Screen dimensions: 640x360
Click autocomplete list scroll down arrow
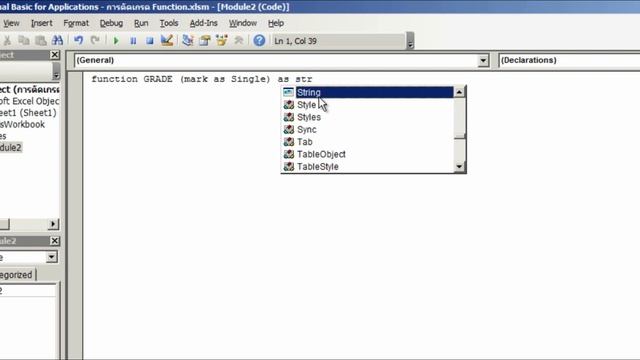(x=459, y=166)
